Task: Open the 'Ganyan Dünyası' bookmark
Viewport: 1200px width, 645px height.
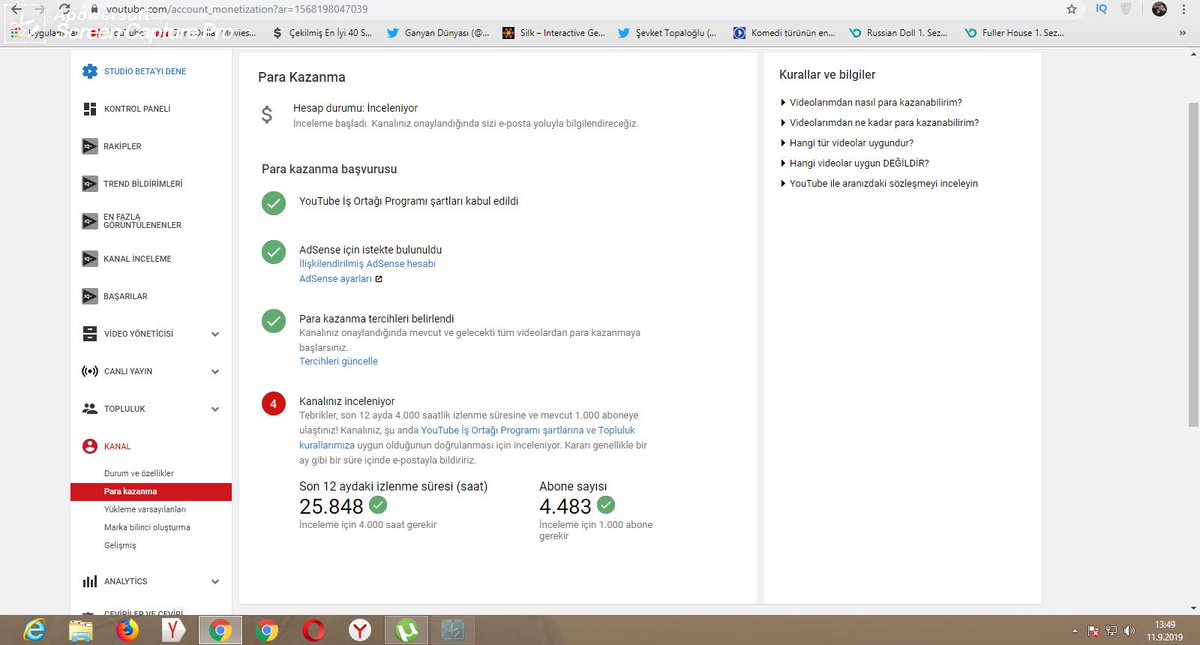Action: pos(439,33)
